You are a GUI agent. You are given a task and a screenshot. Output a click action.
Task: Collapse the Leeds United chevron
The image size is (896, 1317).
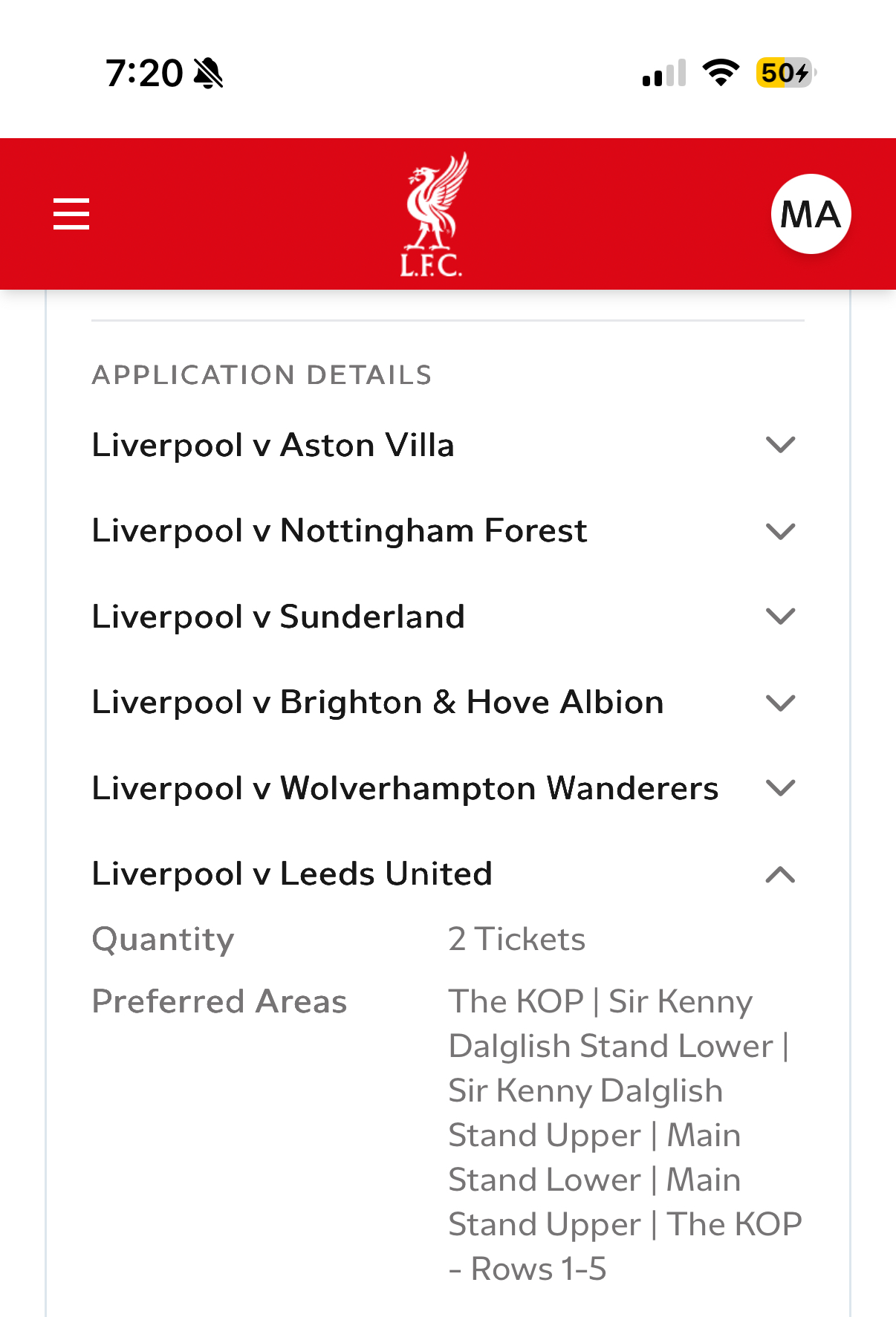click(x=780, y=874)
